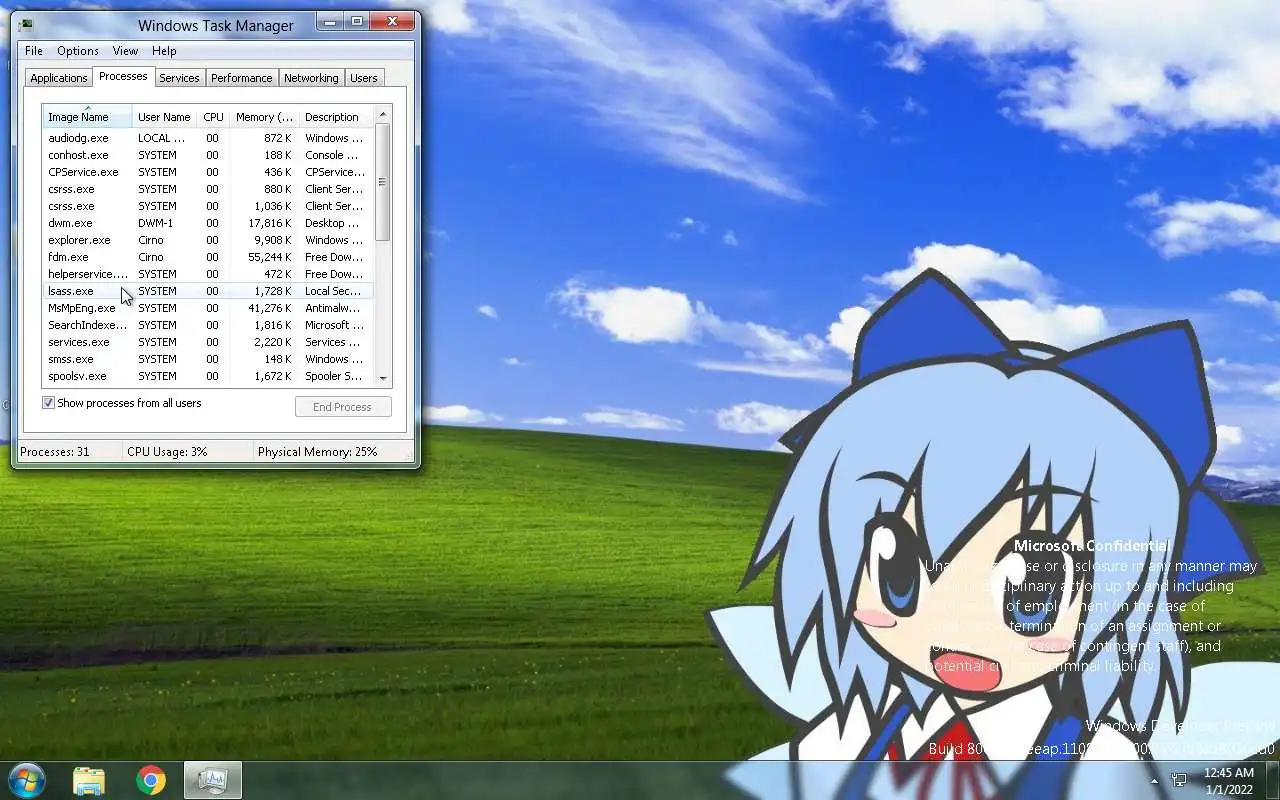Screen dimensions: 1280x800
Task: Open the File menu
Action: click(x=34, y=51)
